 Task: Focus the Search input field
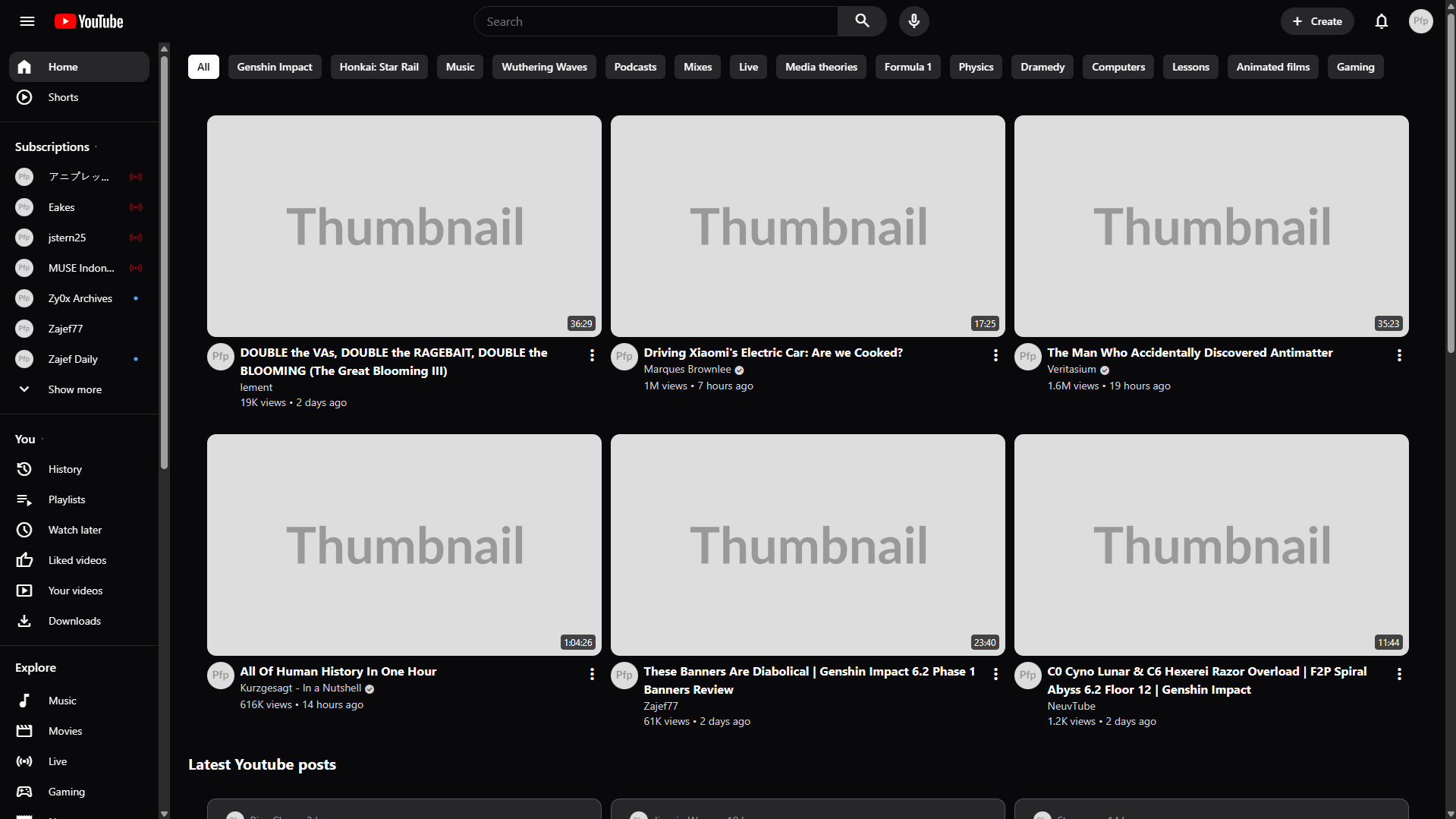(656, 21)
